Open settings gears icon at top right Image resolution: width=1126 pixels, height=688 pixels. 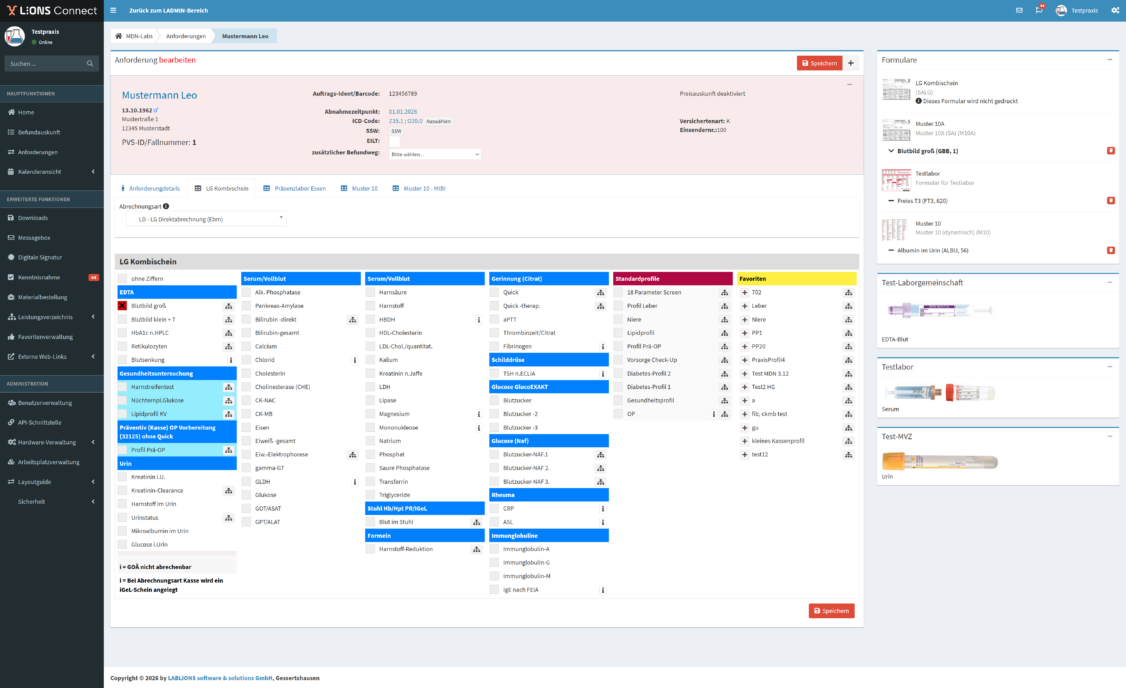[x=1115, y=10]
